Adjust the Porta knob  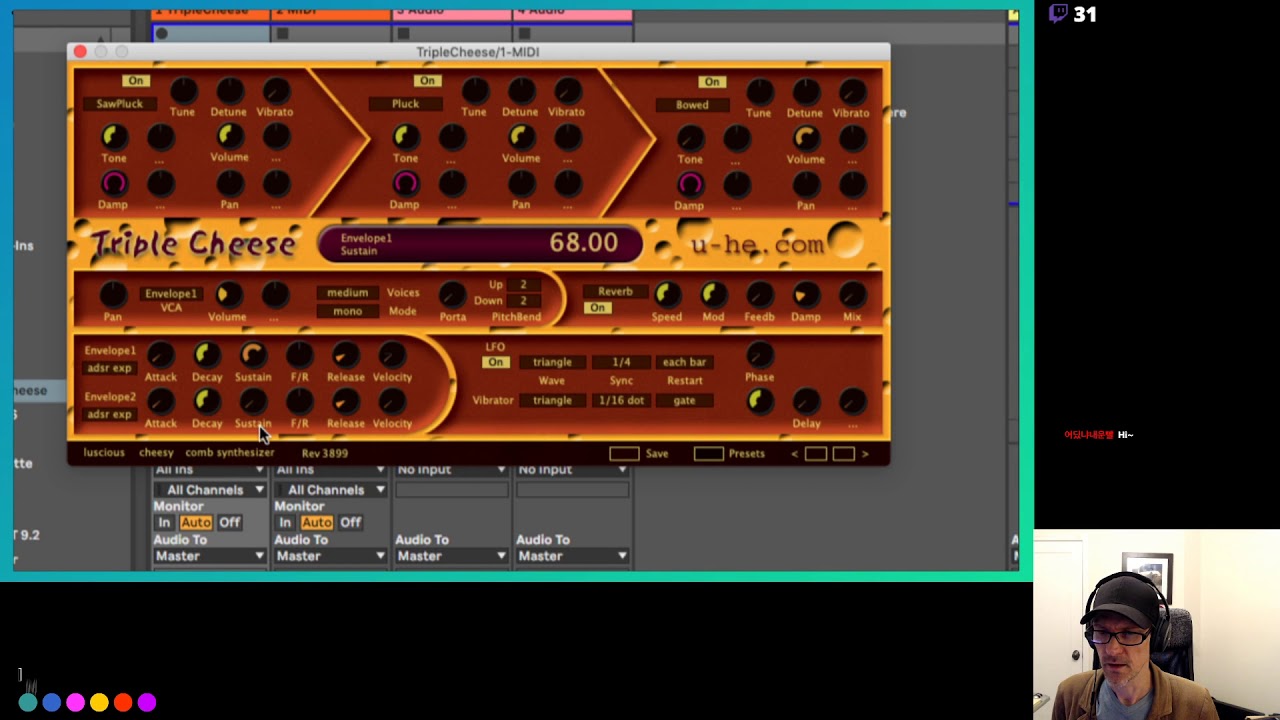coord(452,294)
